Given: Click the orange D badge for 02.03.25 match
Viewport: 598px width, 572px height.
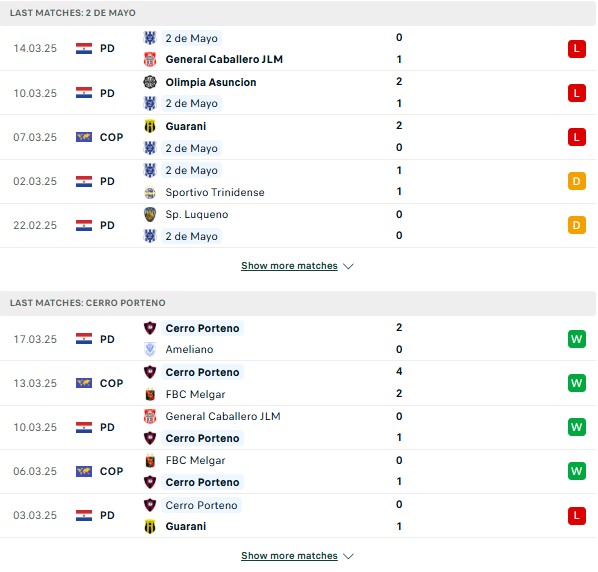Looking at the screenshot, I should point(577,181).
